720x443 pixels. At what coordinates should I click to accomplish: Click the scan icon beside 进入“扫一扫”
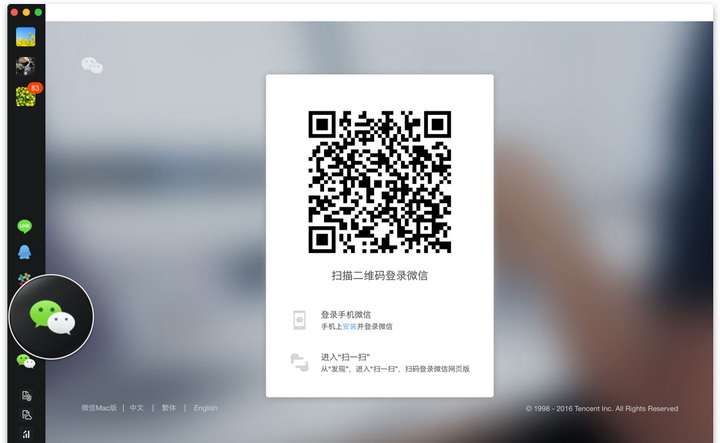pos(299,362)
